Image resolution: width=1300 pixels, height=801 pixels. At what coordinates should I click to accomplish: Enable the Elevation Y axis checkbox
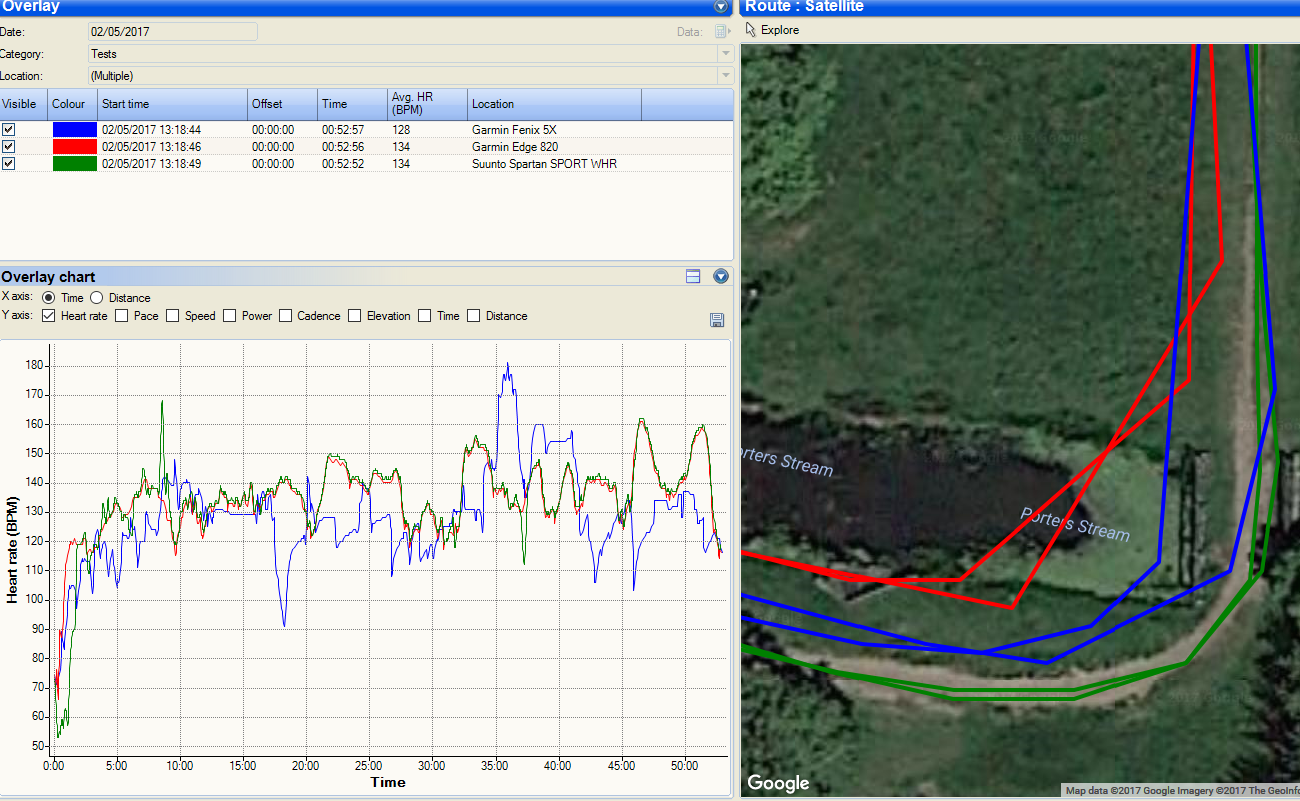coord(355,316)
